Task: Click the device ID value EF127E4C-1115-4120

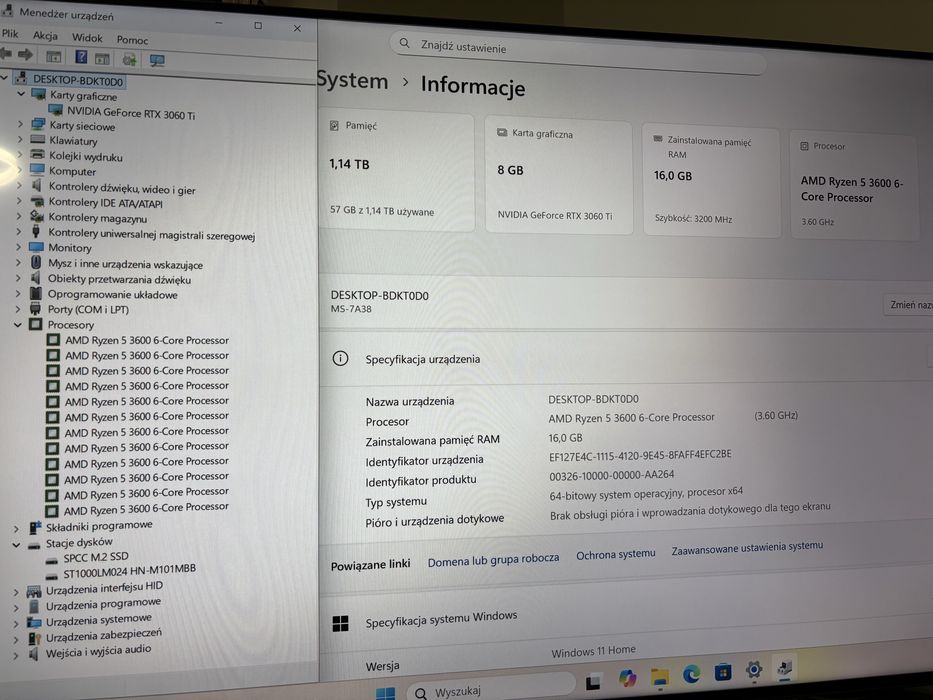Action: tap(640, 455)
